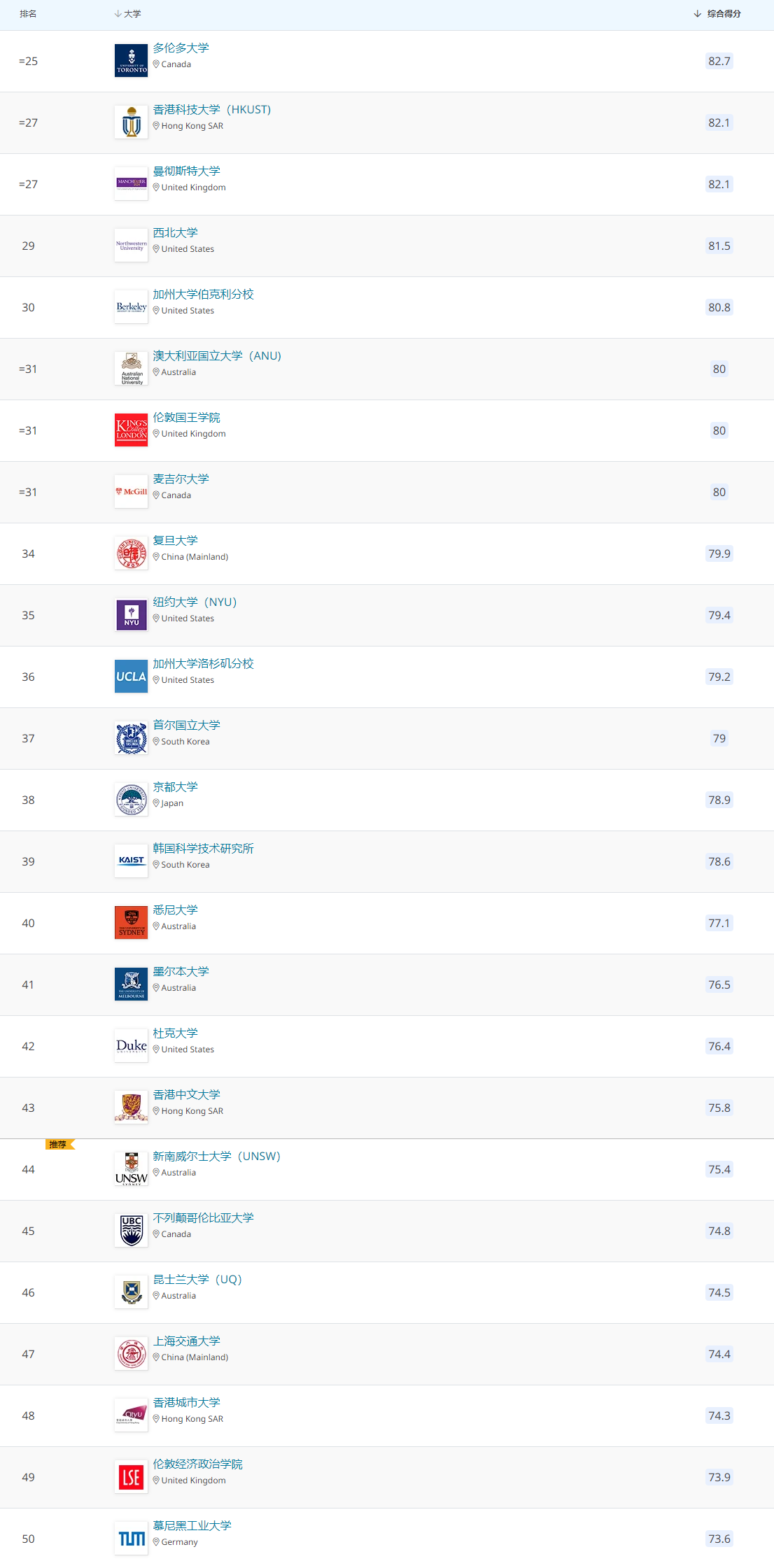
Task: Click the 推荐 badge on rank 44
Action: tap(60, 1145)
